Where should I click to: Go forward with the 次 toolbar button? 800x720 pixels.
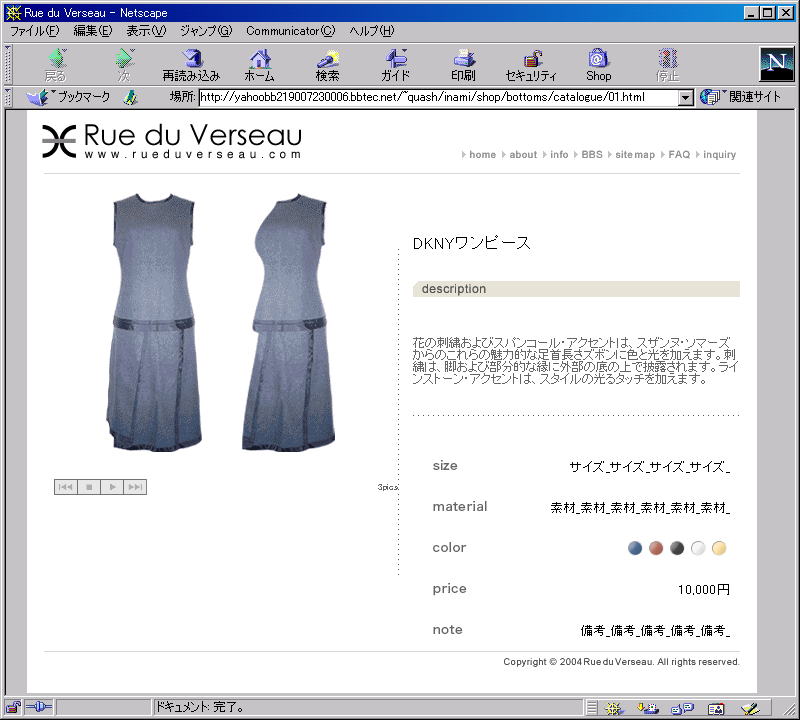(124, 65)
